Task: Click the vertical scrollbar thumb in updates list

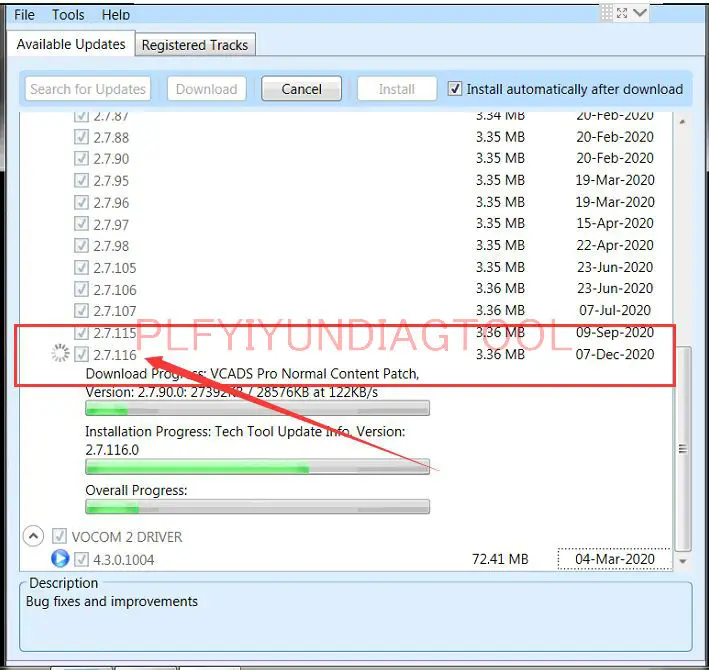Action: 683,449
